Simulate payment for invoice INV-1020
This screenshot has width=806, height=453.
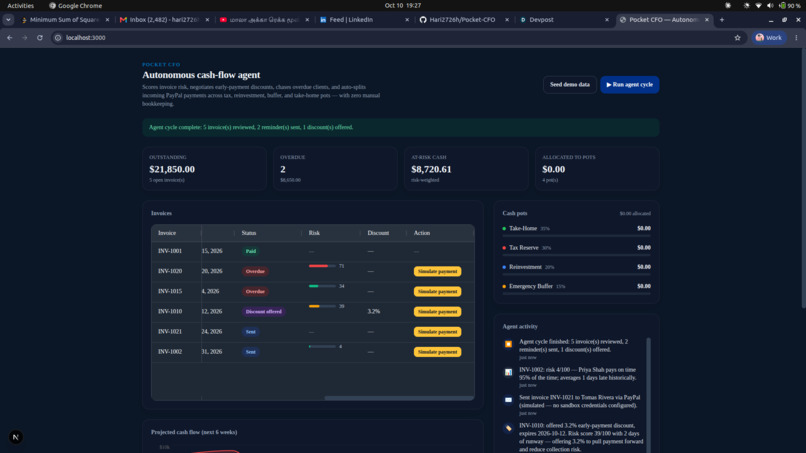(437, 271)
